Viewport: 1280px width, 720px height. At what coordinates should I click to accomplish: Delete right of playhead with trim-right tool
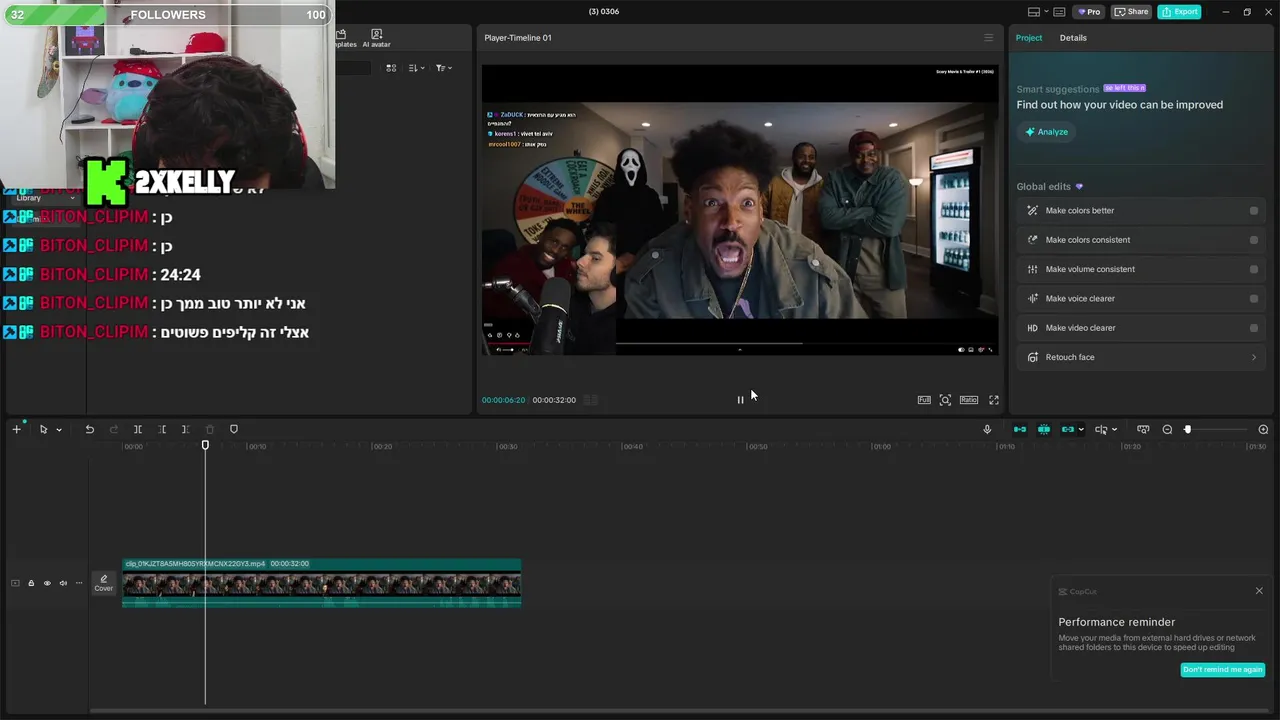(x=185, y=429)
